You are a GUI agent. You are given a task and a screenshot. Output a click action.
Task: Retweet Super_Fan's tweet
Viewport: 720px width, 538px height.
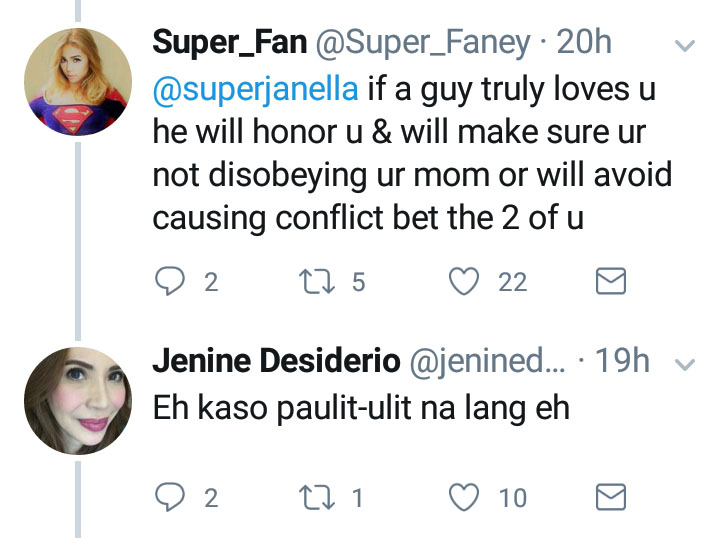[318, 283]
